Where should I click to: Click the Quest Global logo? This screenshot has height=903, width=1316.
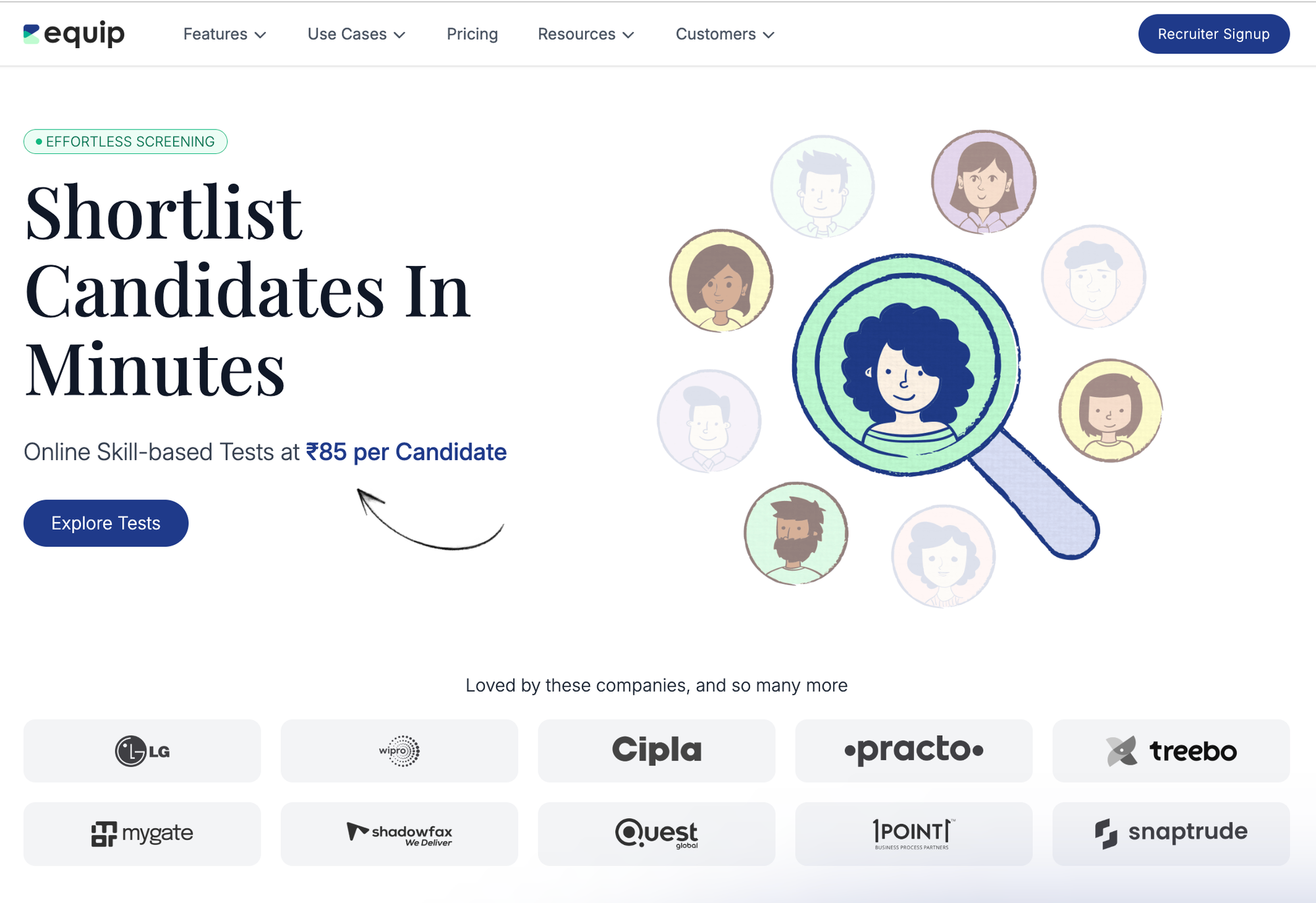[656, 833]
